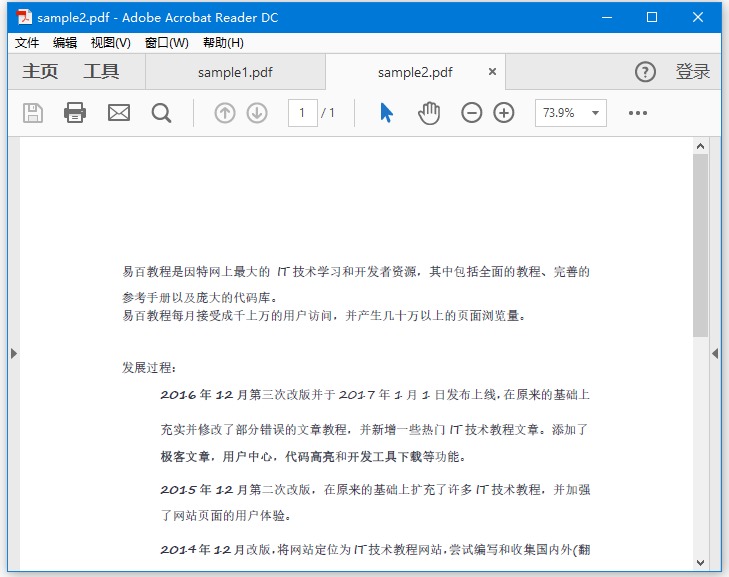729x577 pixels.
Task: Click the line starting 2014 年 12 月改版
Action: [x=375, y=550]
